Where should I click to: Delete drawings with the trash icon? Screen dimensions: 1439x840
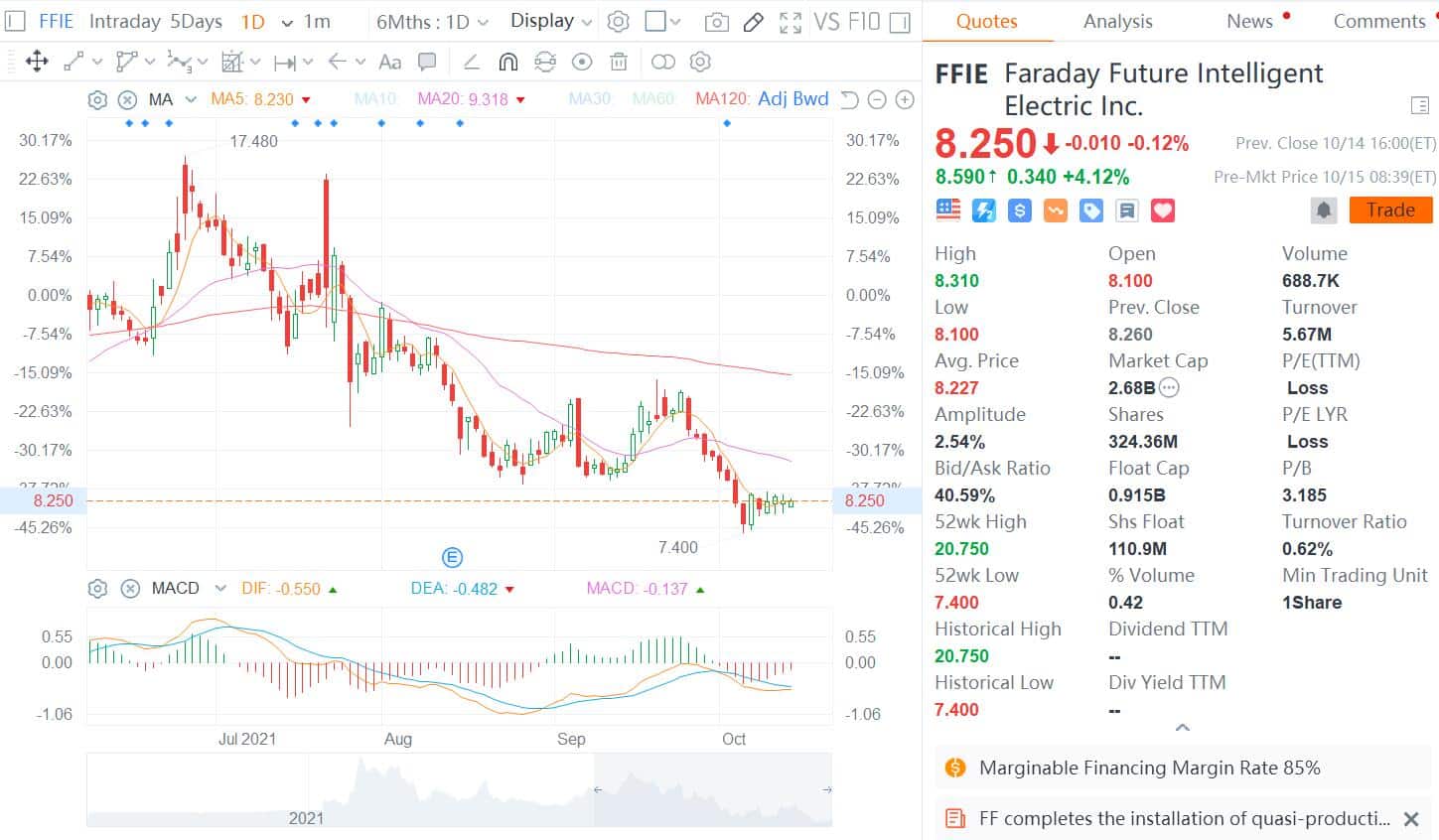(x=619, y=63)
